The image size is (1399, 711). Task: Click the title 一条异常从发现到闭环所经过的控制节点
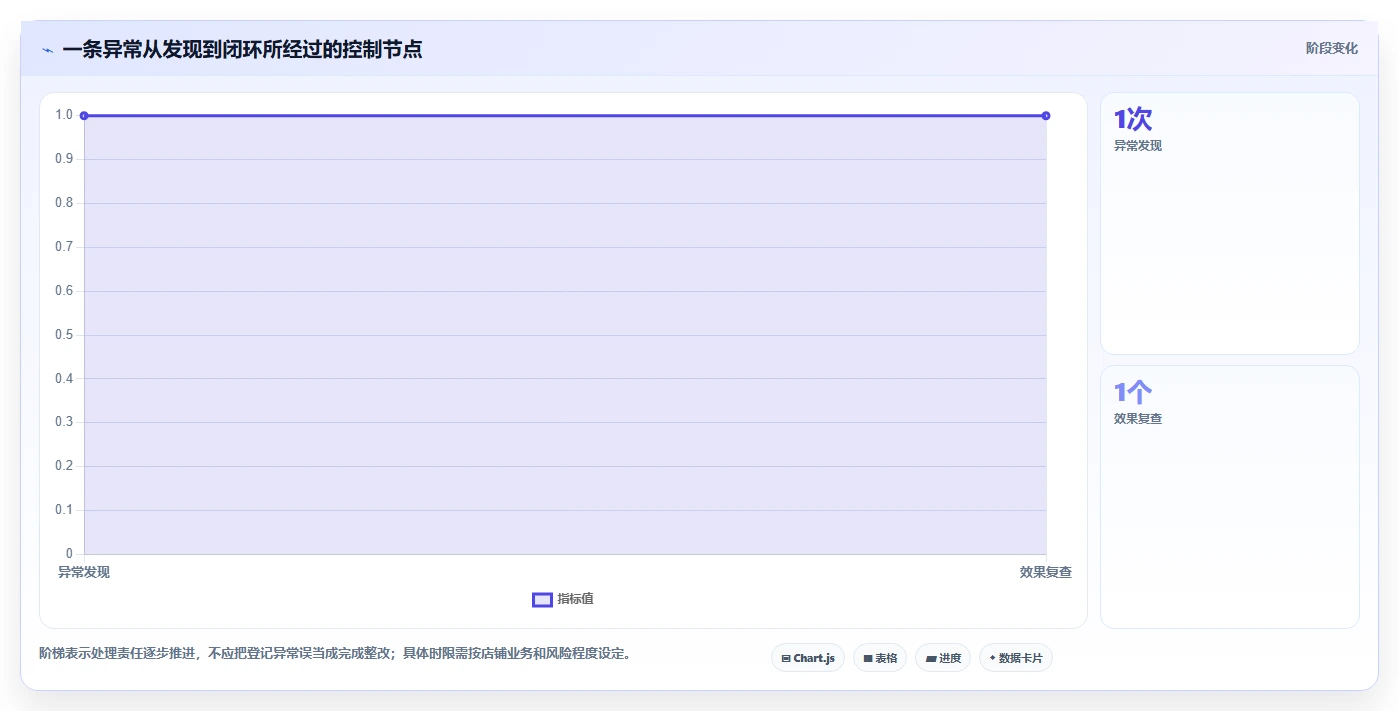click(242, 49)
